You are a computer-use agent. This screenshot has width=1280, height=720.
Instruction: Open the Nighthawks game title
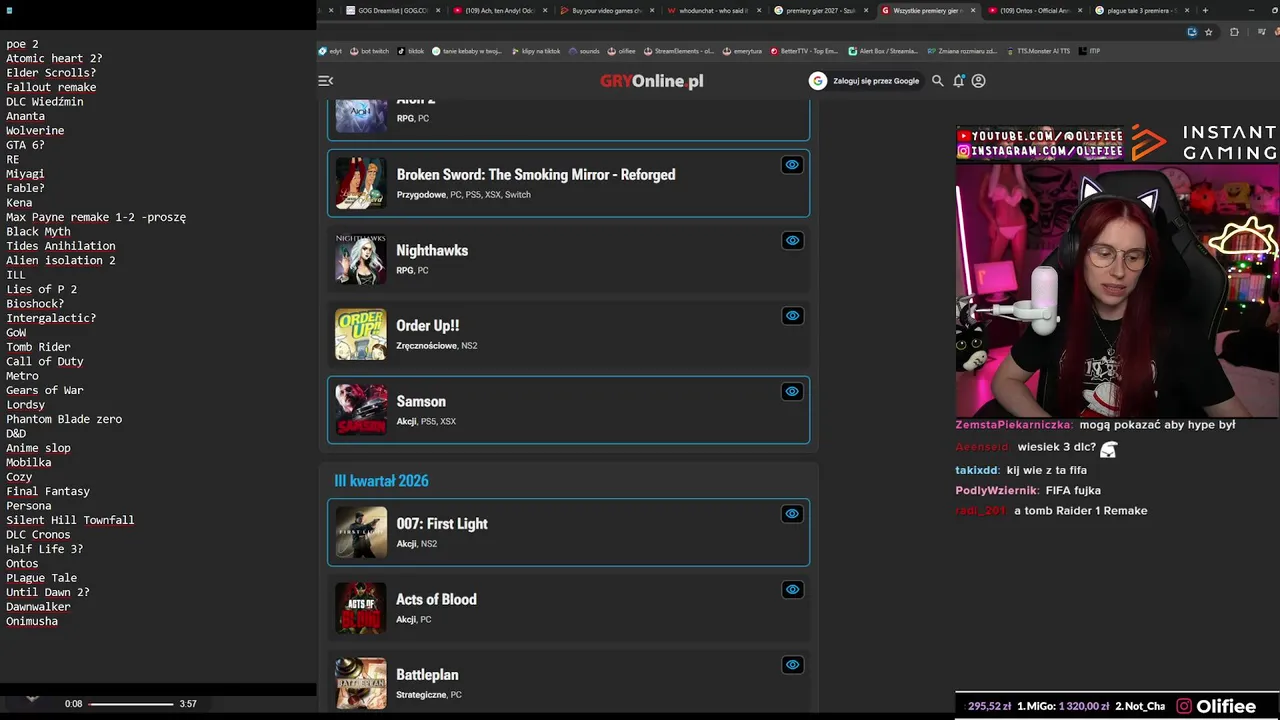click(x=432, y=251)
